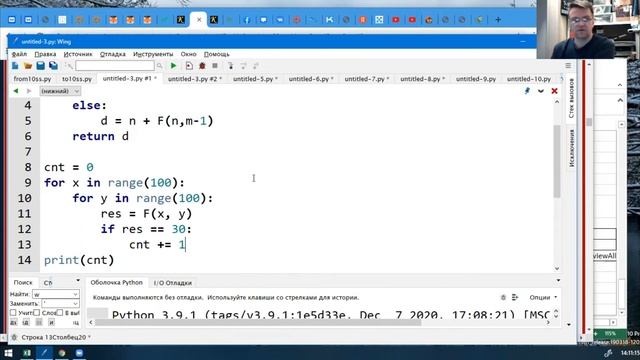The image size is (640, 360).
Task: Click bug status icon in status bar
Action: [14, 337]
